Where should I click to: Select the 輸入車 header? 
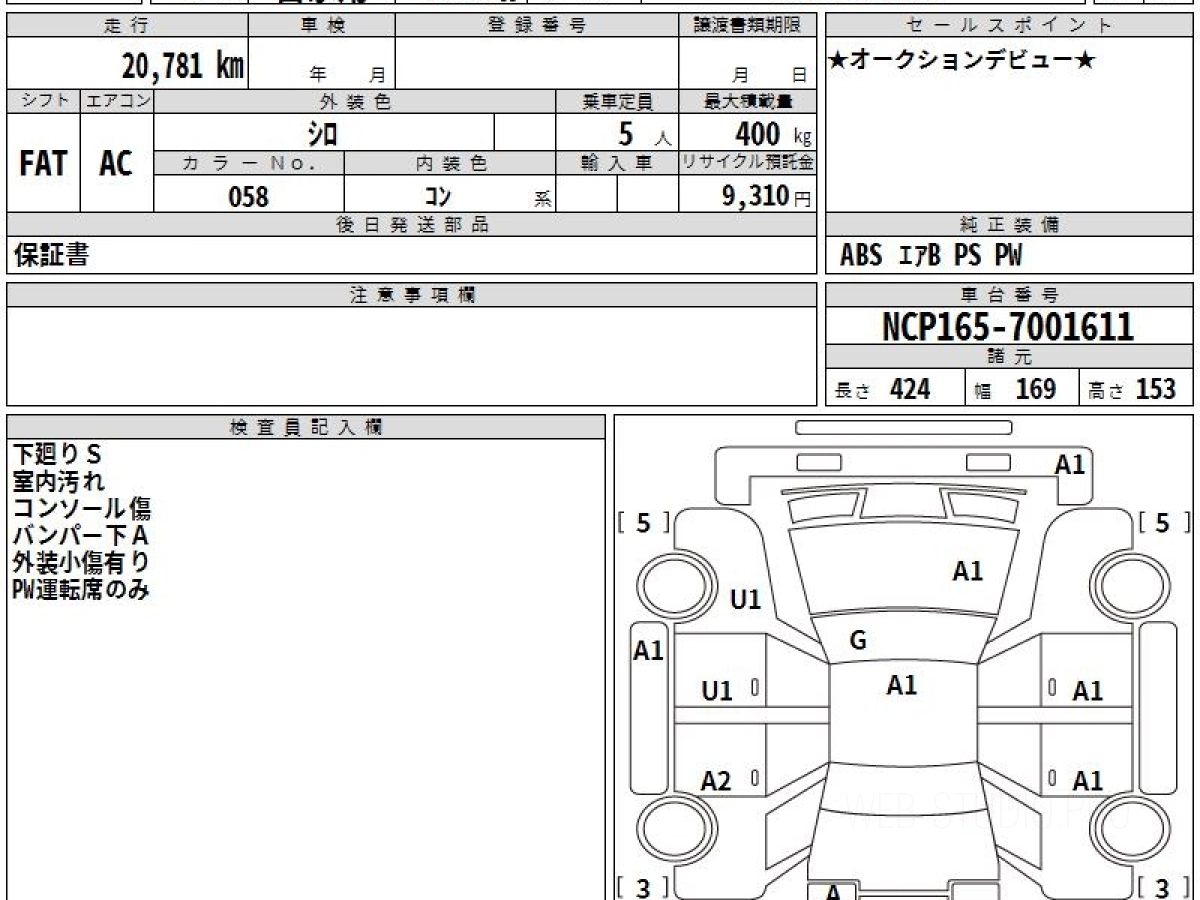(x=617, y=164)
